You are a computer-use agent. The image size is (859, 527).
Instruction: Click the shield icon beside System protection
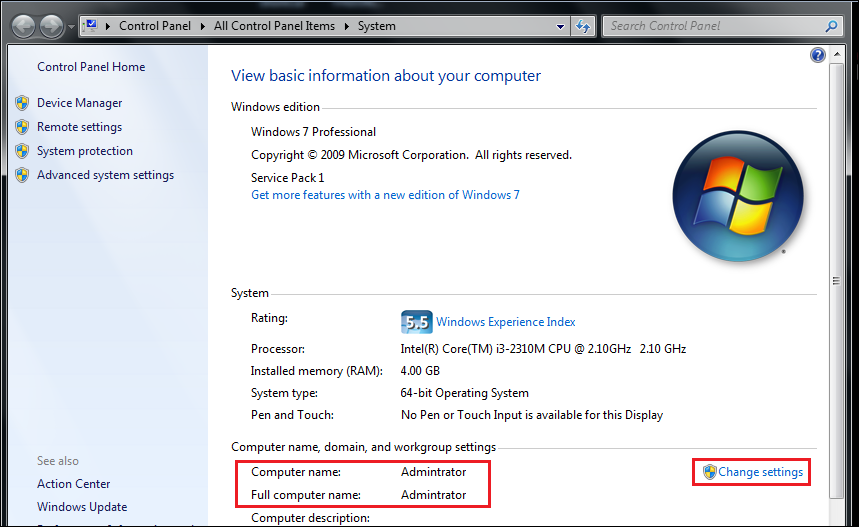[22, 151]
